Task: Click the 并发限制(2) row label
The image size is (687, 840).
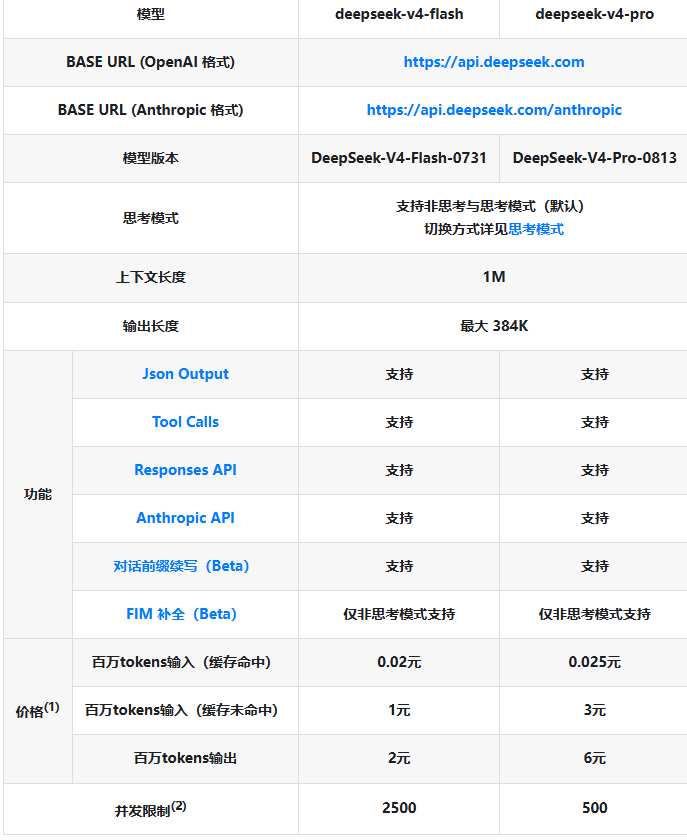Action: pos(151,809)
